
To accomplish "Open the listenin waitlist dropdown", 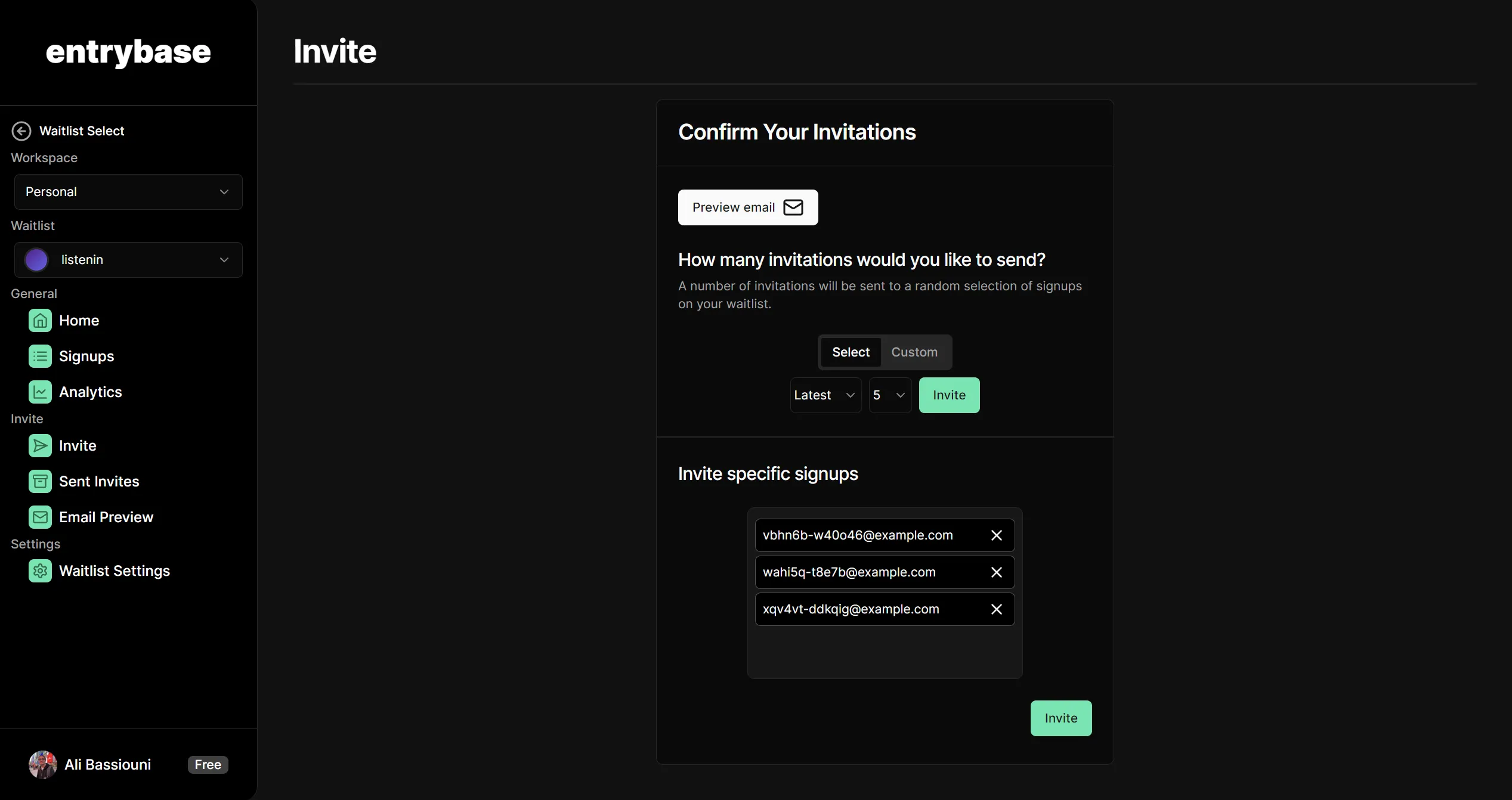I will (x=128, y=260).
